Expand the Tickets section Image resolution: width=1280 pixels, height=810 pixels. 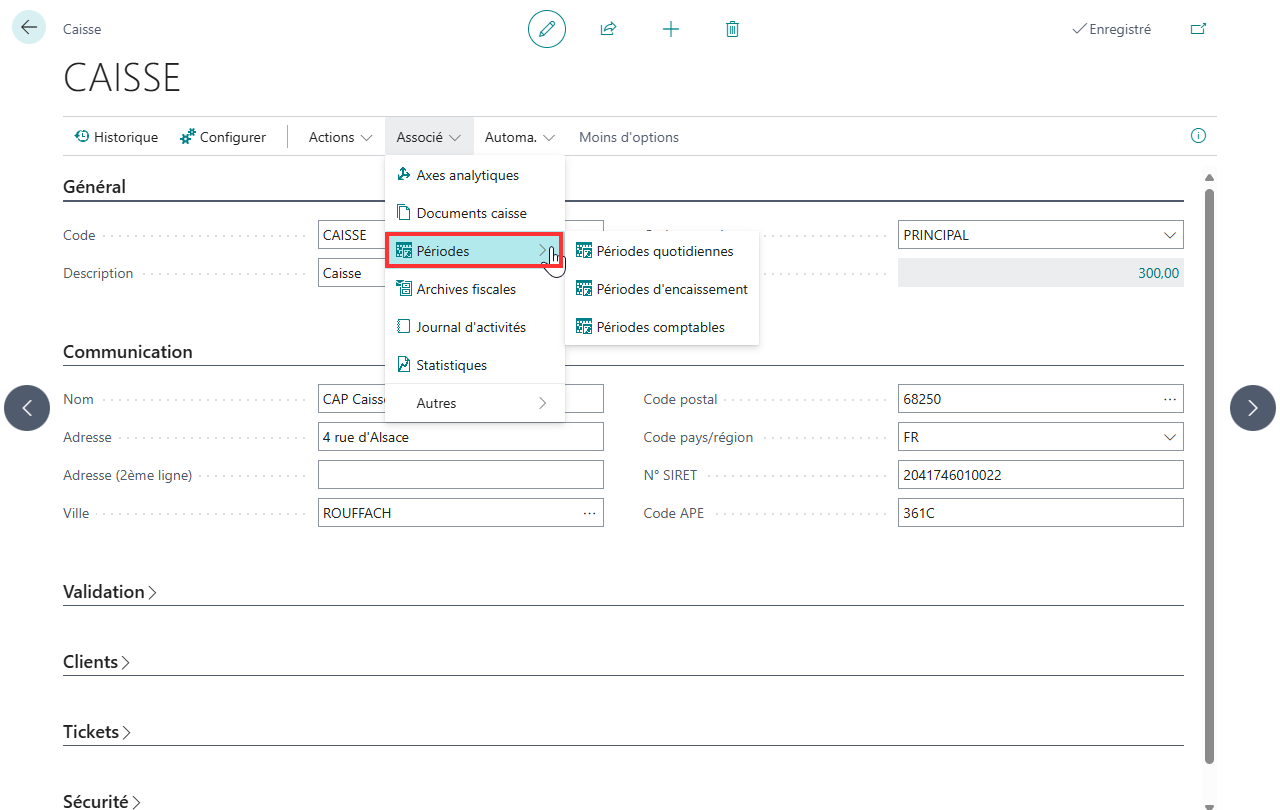tap(97, 732)
